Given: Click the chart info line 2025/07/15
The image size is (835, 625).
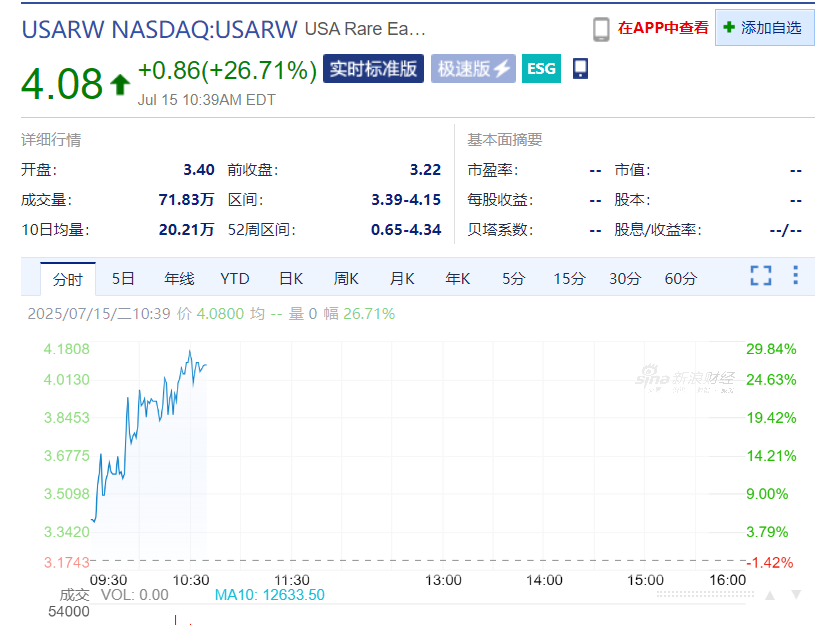Looking at the screenshot, I should coord(211,314).
